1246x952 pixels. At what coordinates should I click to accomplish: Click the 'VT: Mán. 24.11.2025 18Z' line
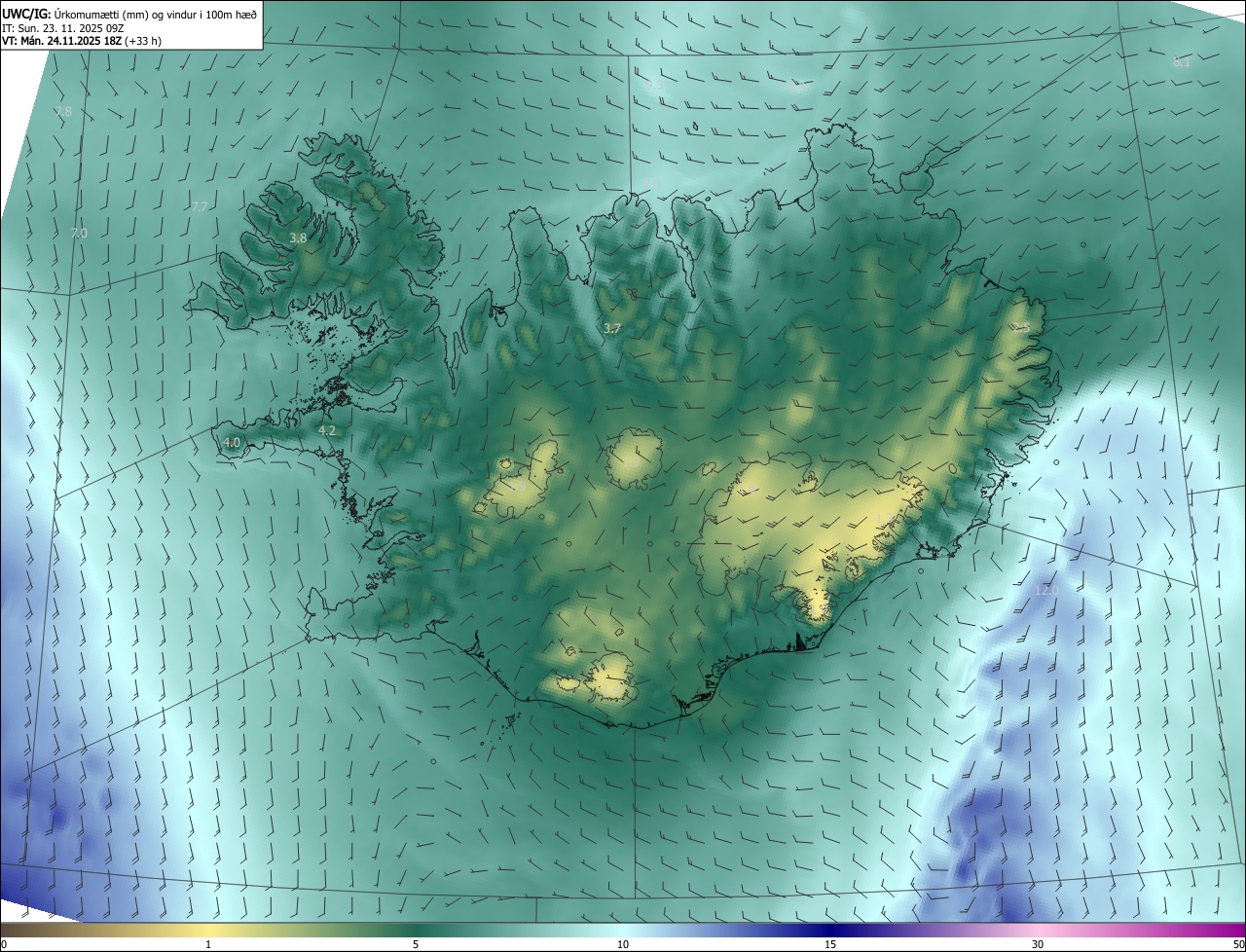click(x=82, y=41)
